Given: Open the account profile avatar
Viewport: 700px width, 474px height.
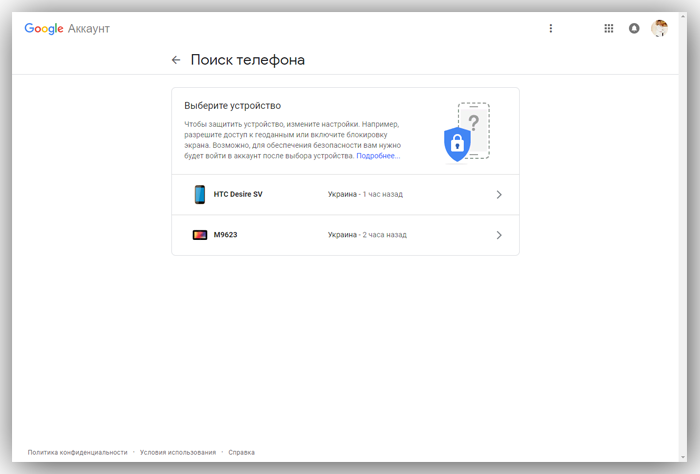Looking at the screenshot, I should coord(659,29).
